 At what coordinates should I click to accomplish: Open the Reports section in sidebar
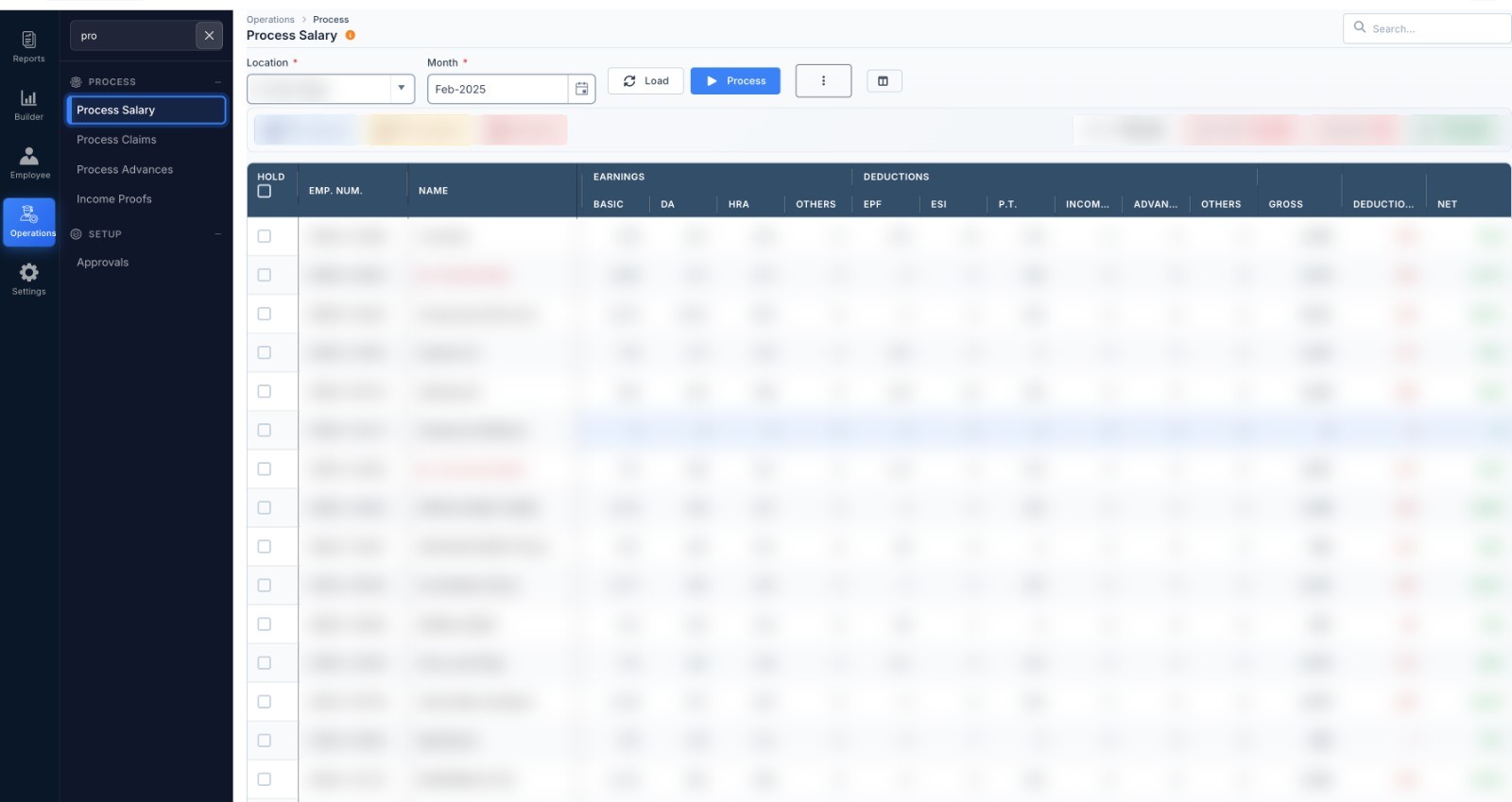point(28,47)
